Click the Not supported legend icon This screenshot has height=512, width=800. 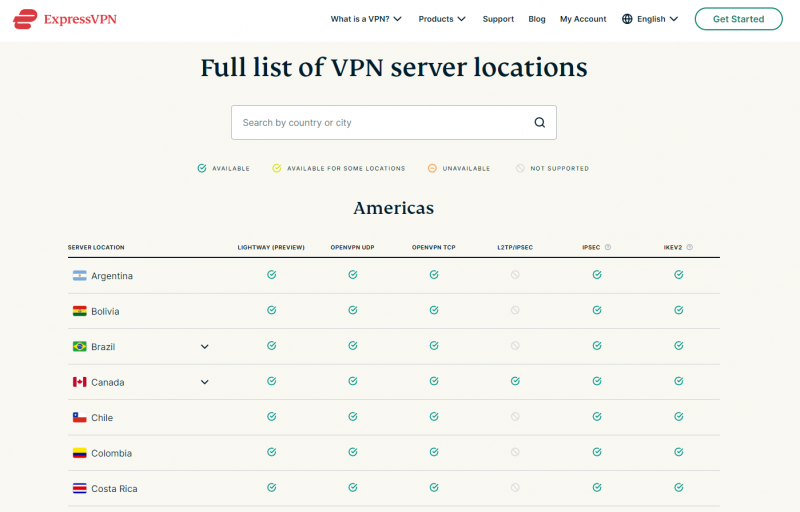tap(520, 168)
